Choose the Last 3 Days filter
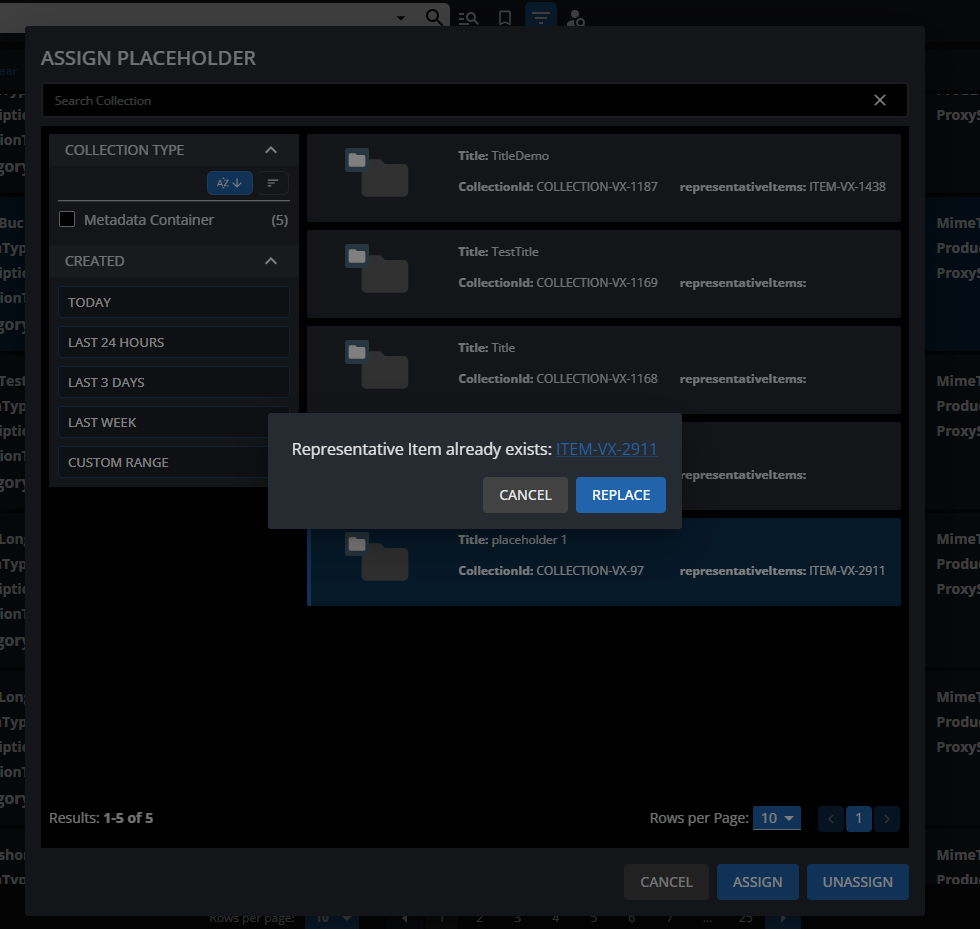Image resolution: width=980 pixels, height=929 pixels. [173, 382]
